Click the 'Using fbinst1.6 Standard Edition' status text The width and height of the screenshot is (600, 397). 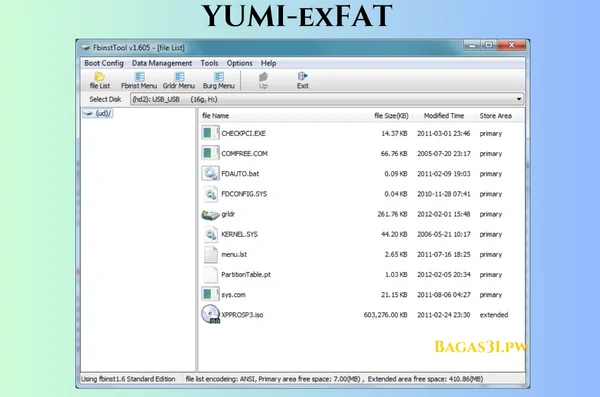[x=128, y=379]
